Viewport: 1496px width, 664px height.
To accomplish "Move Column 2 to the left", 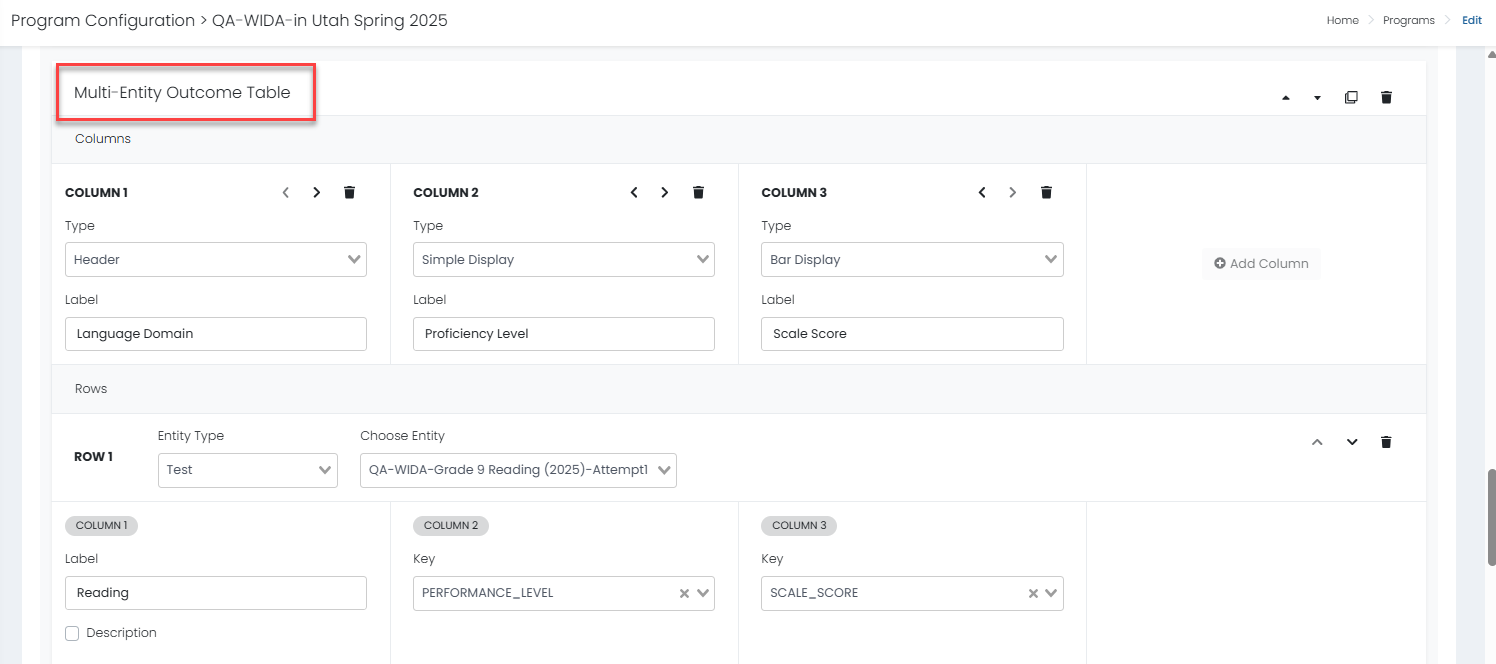I will tap(634, 192).
